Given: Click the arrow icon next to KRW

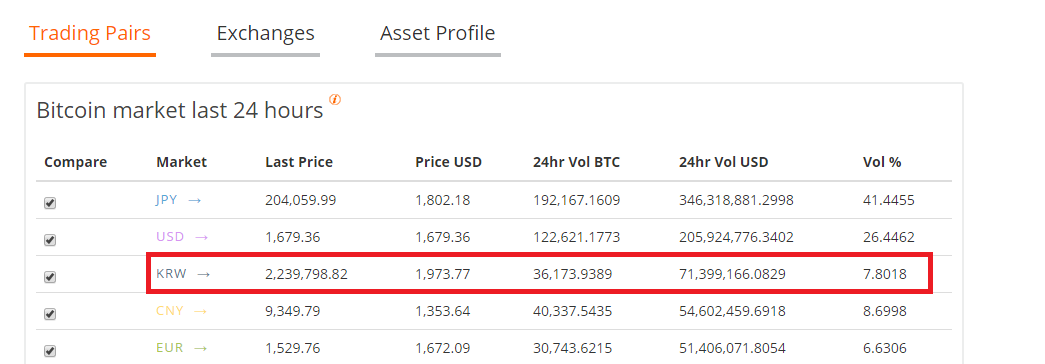Looking at the screenshot, I should [x=204, y=273].
